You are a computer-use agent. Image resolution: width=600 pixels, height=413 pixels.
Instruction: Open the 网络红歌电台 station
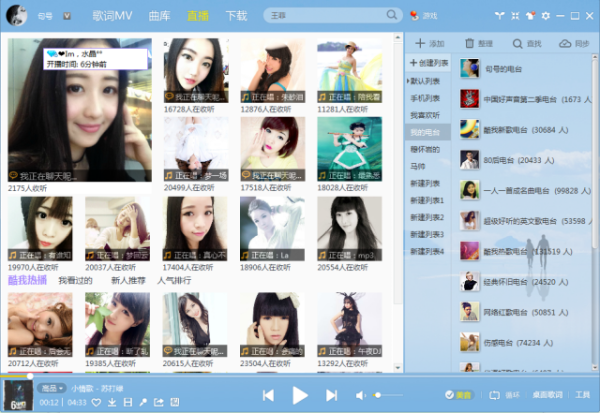pyautogui.click(x=525, y=312)
